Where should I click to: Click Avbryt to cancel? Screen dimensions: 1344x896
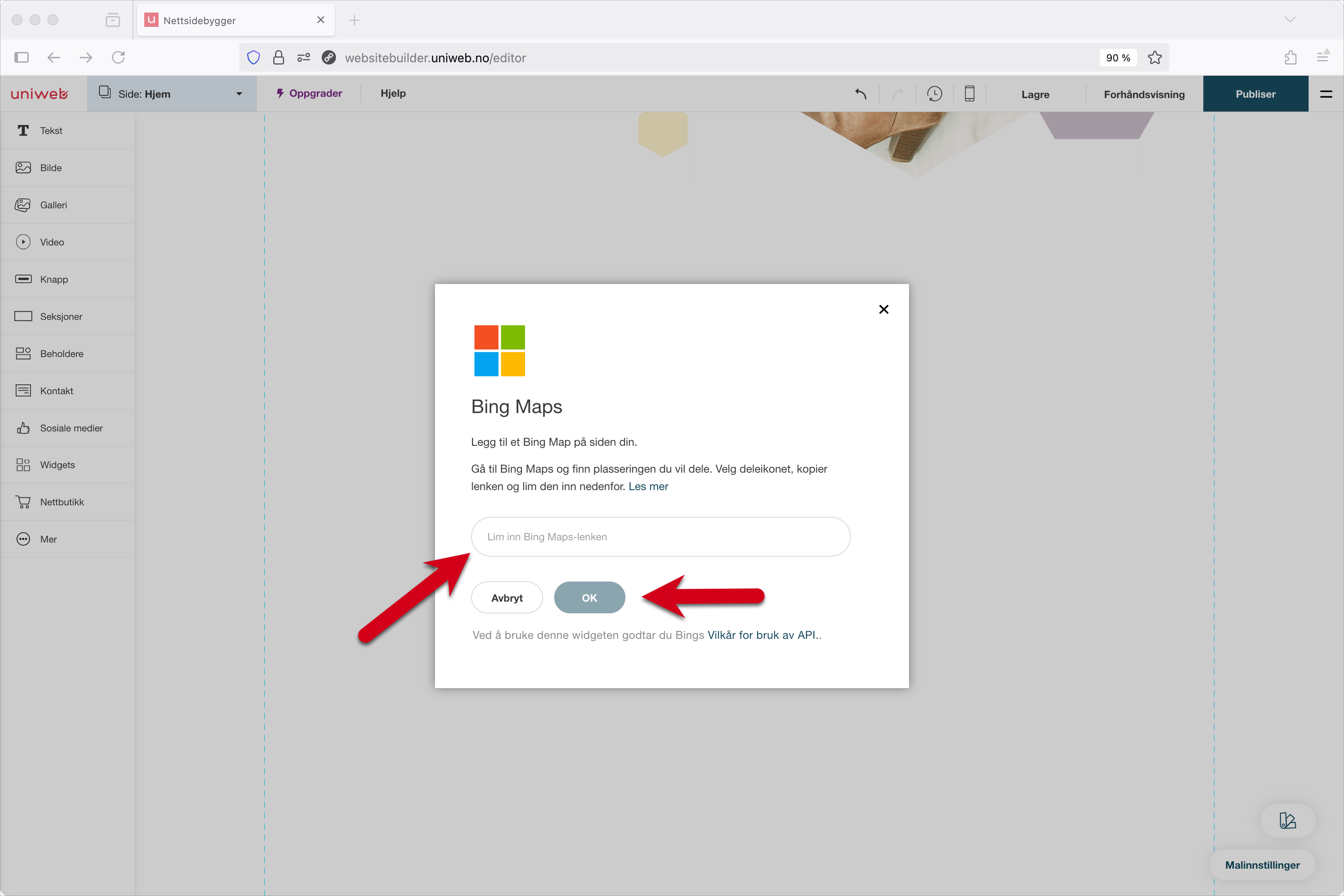pos(507,598)
